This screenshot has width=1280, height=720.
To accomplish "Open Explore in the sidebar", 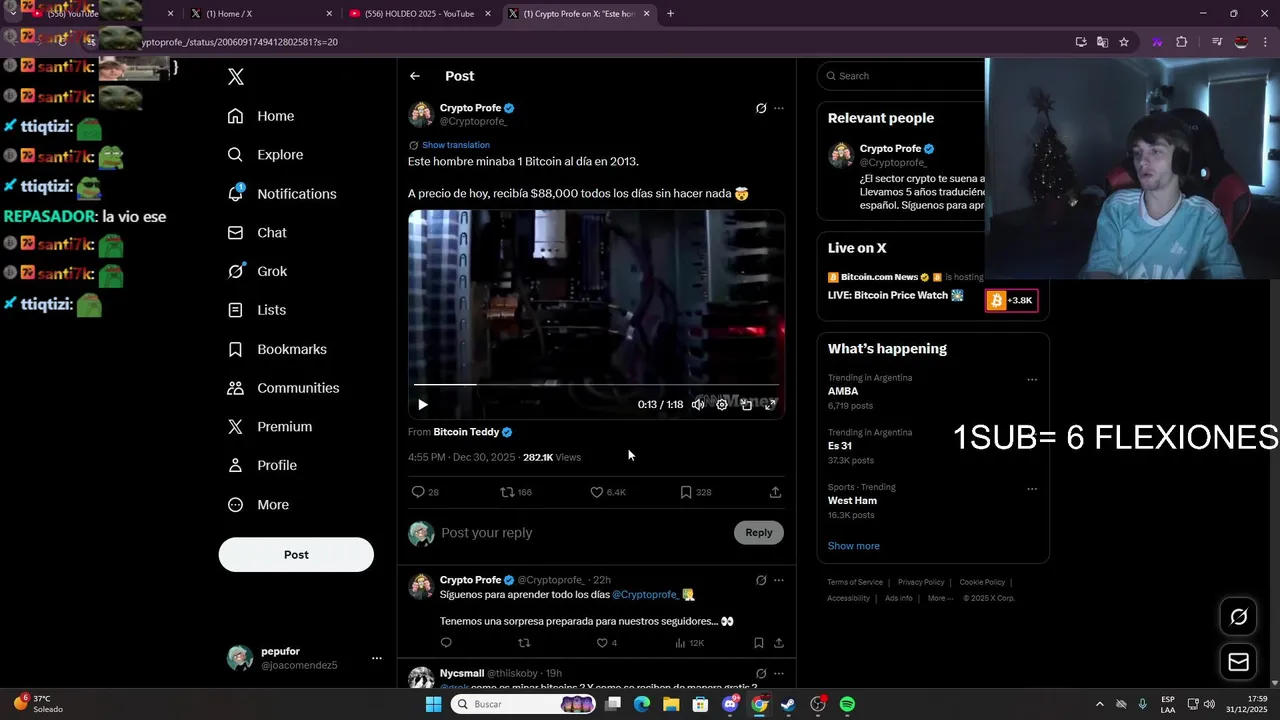I will (265, 155).
